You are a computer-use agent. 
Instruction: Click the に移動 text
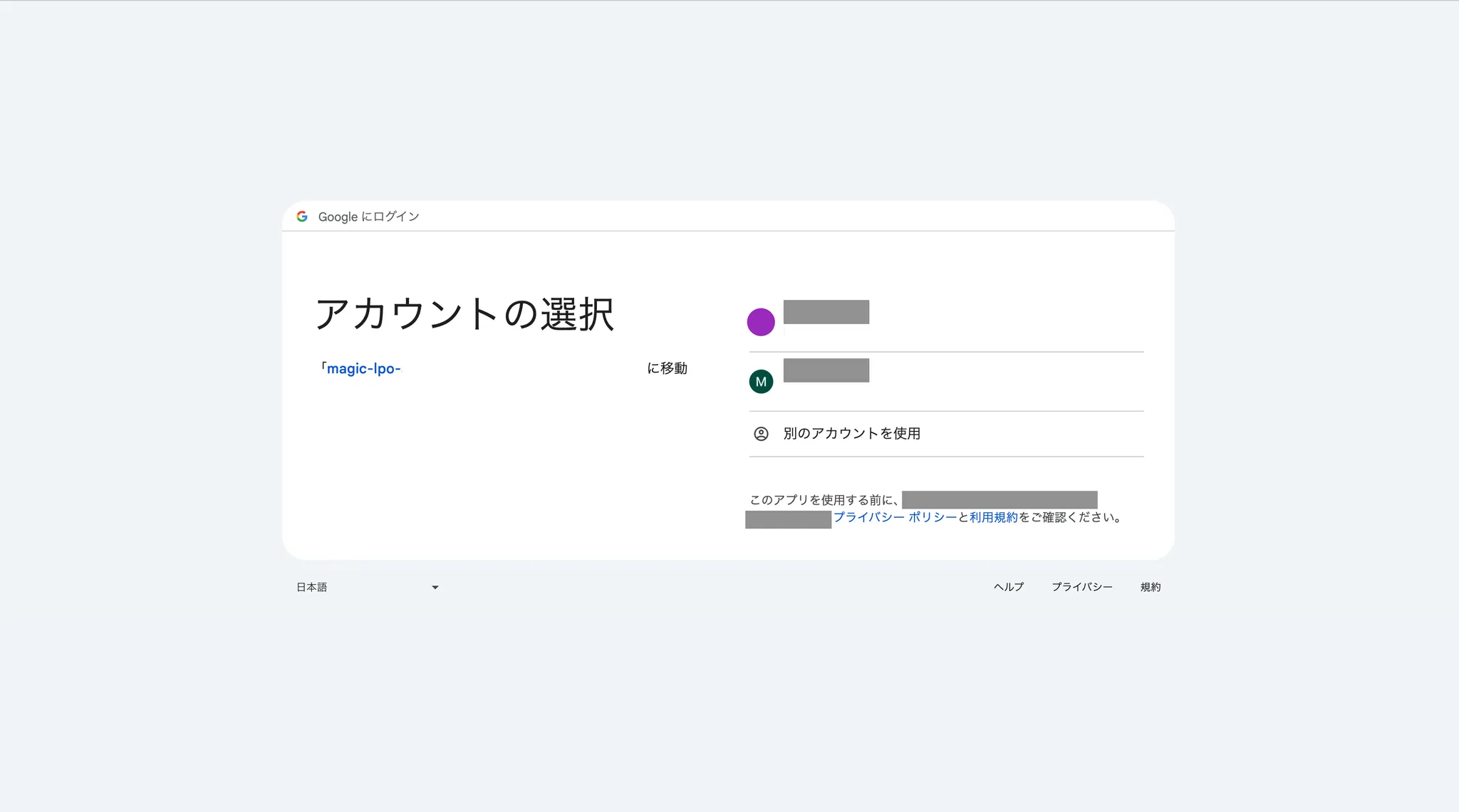(667, 369)
